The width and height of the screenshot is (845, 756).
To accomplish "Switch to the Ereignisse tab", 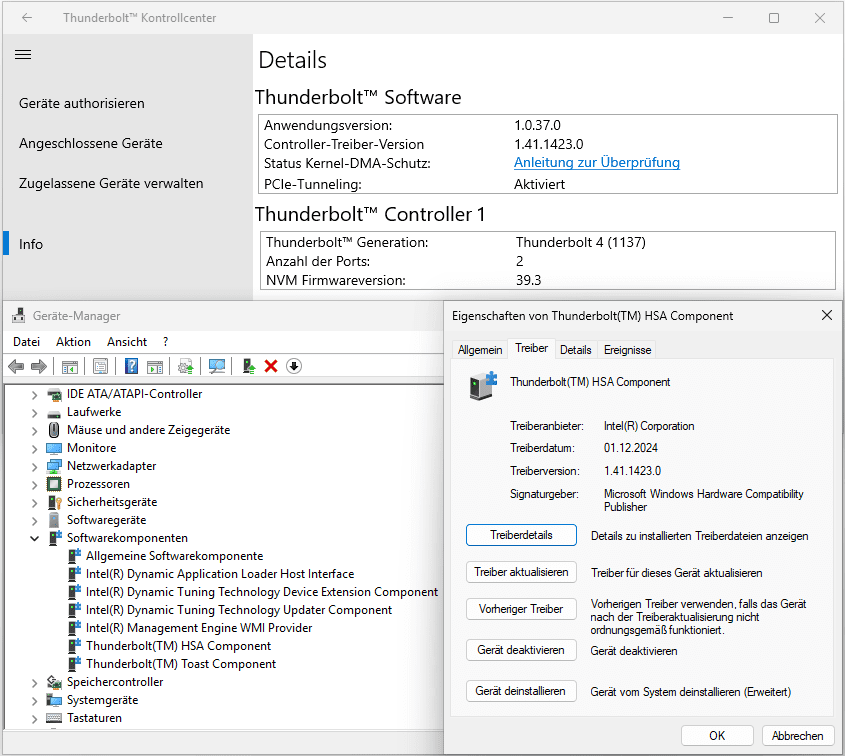I will (627, 350).
